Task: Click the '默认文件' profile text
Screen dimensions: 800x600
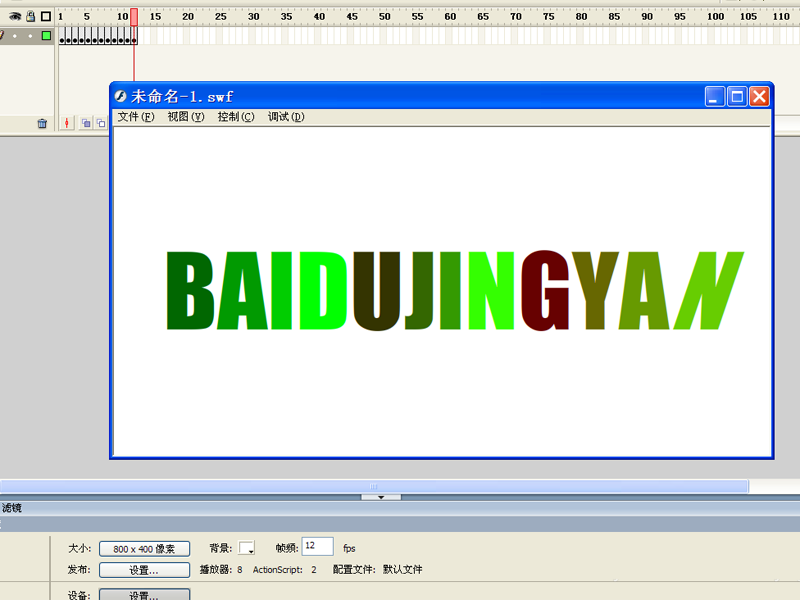Action: tap(403, 569)
